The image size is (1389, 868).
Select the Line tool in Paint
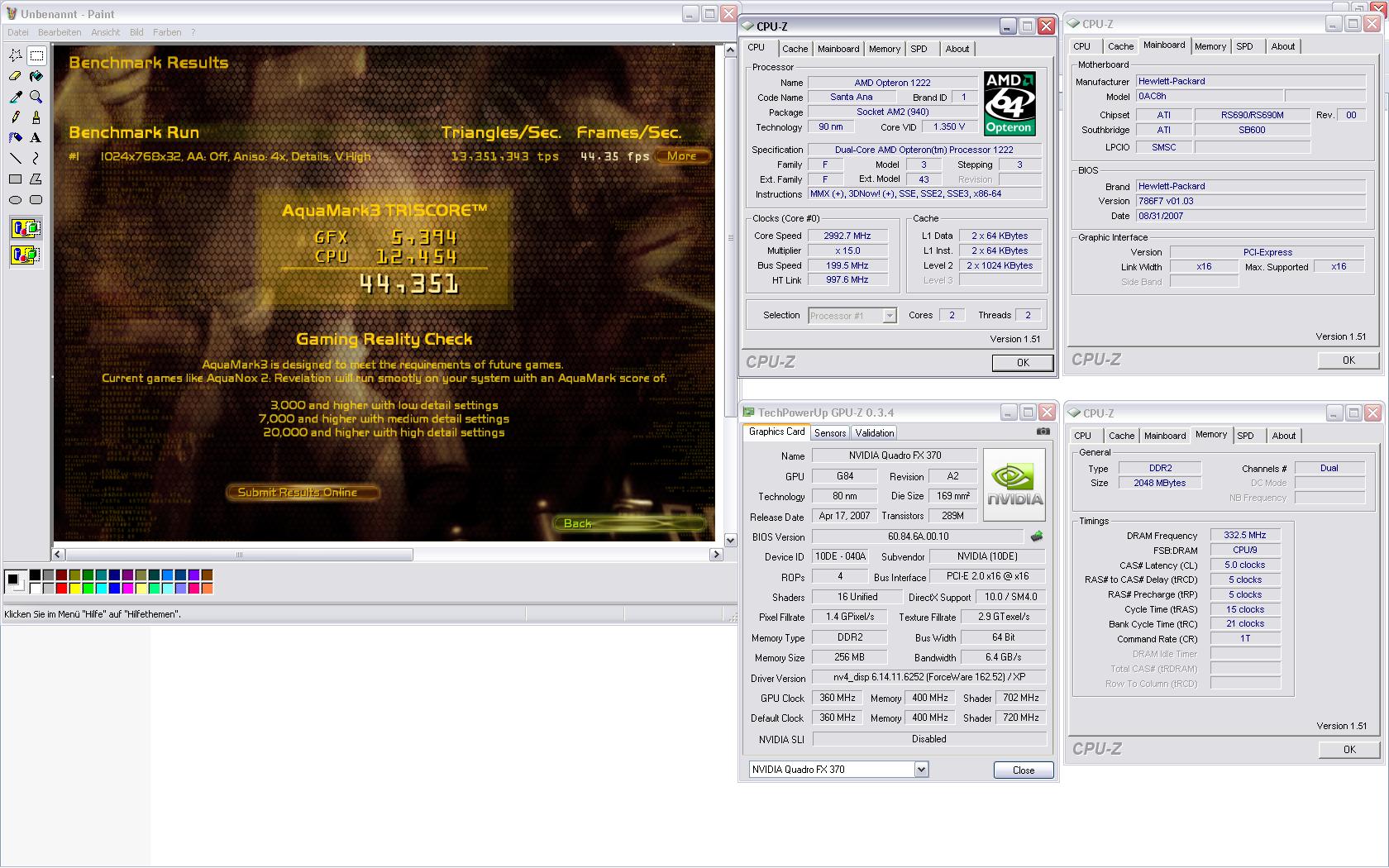pos(16,159)
